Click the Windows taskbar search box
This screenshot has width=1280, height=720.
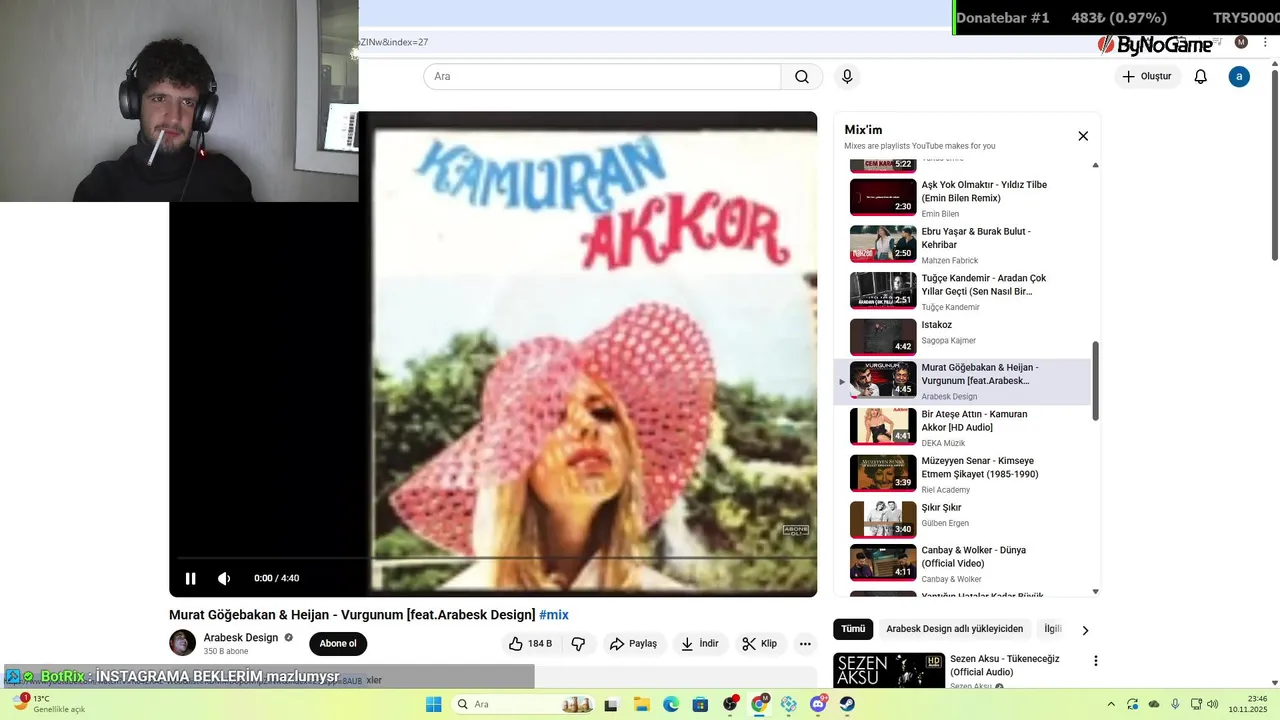tap(523, 704)
